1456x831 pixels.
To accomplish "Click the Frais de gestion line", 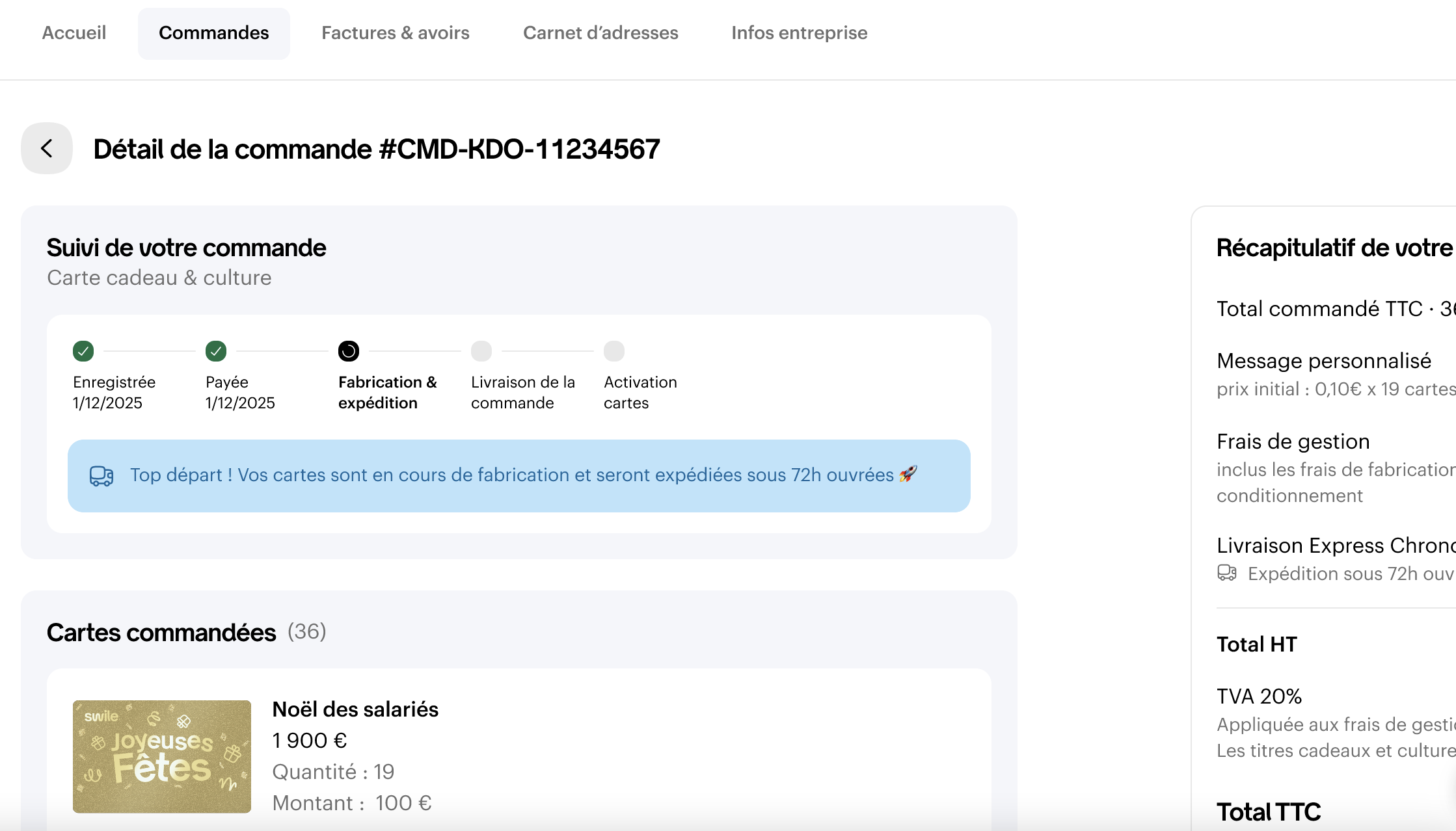I will coord(1293,442).
